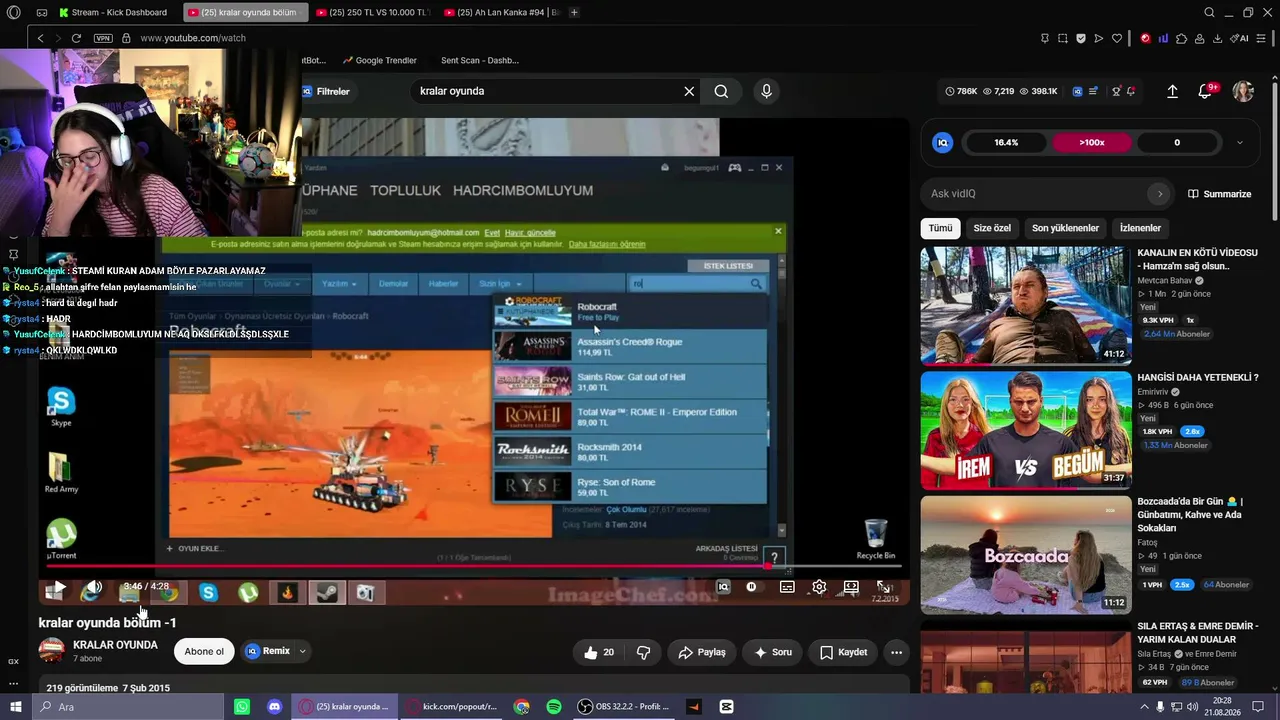This screenshot has width=1280, height=720.
Task: Clear the YouTube search box
Action: pyautogui.click(x=689, y=91)
